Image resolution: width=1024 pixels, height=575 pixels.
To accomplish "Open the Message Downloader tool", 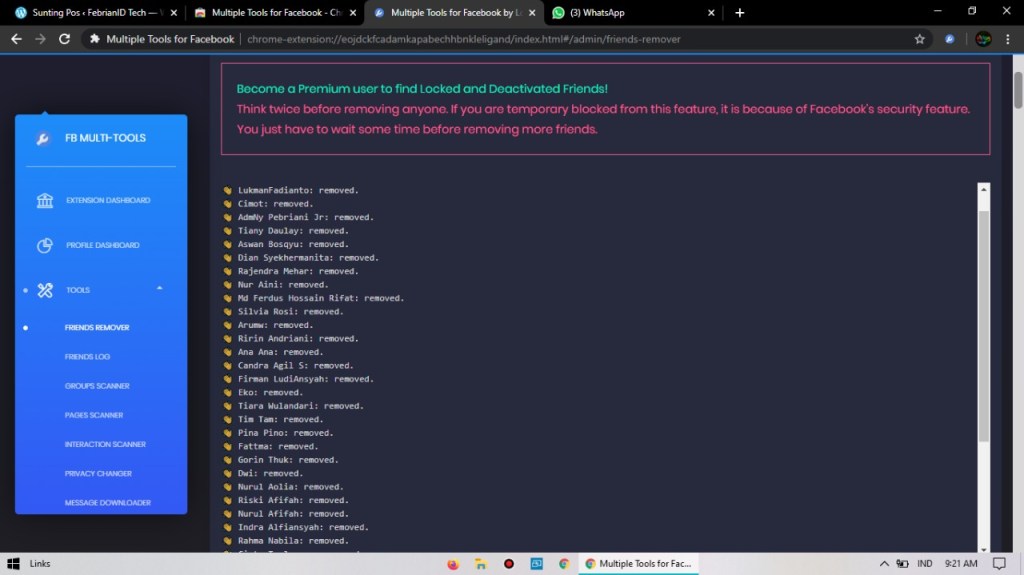I will 108,503.
